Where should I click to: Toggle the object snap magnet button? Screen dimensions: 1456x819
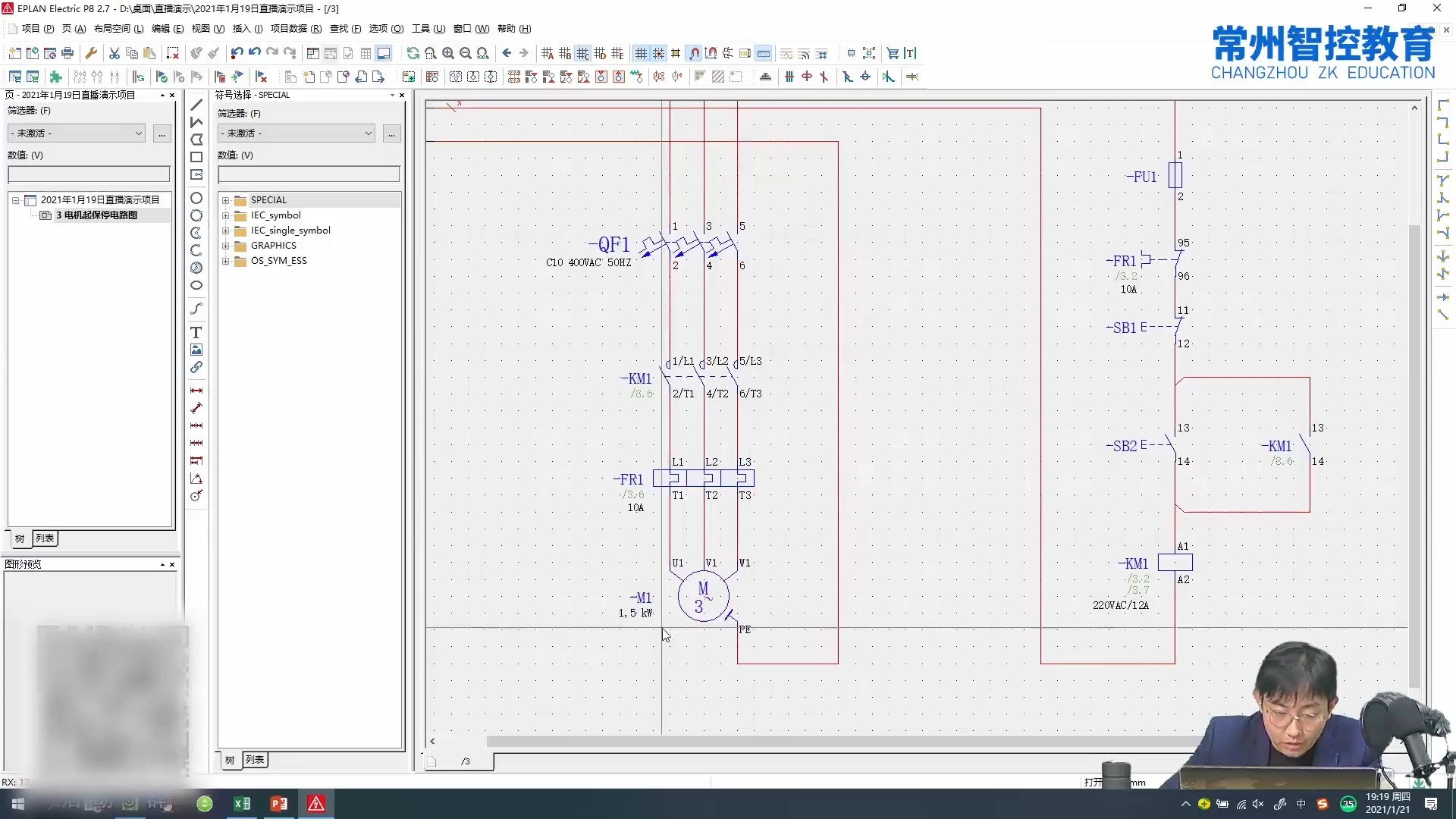click(x=694, y=53)
